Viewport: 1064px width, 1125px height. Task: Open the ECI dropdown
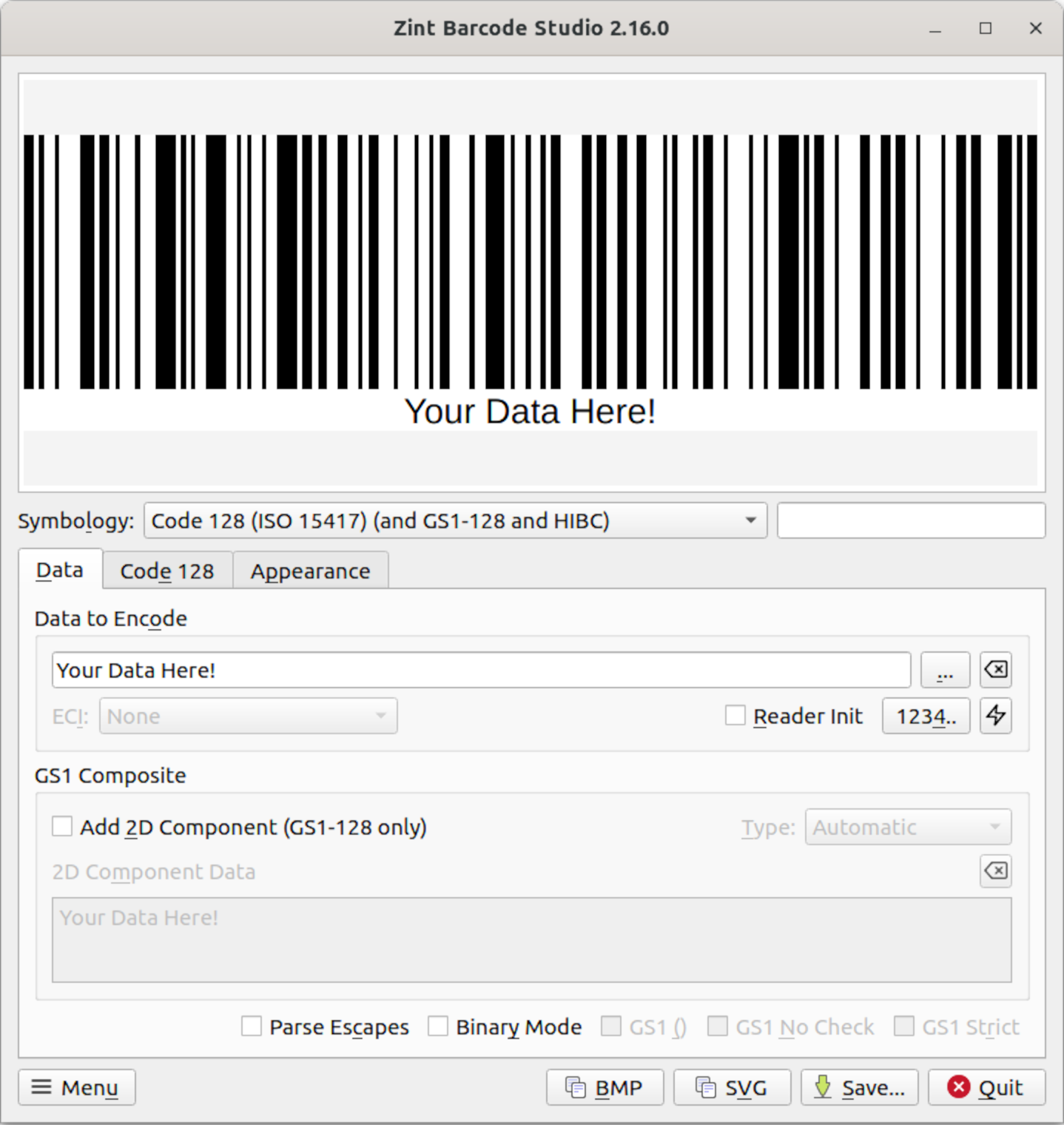pyautogui.click(x=249, y=716)
